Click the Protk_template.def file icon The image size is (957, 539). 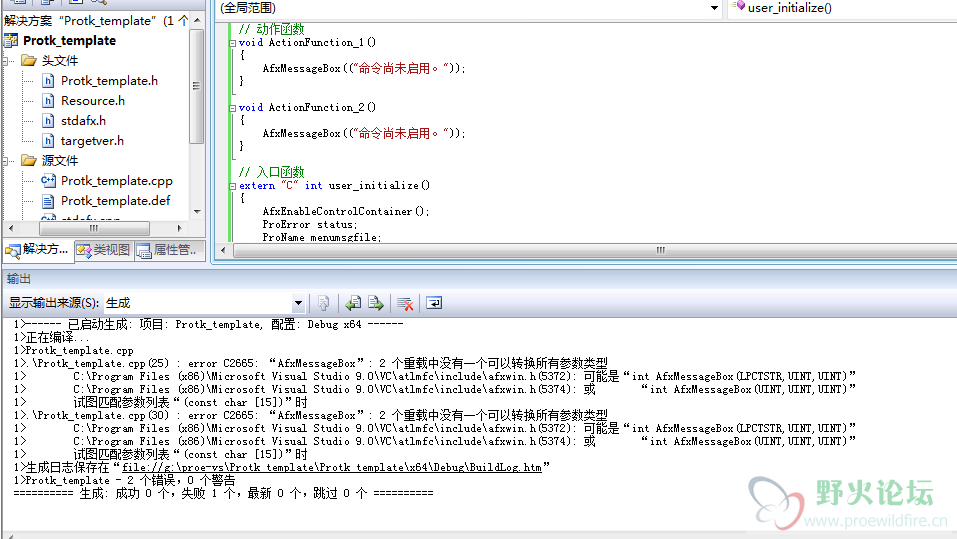[48, 201]
